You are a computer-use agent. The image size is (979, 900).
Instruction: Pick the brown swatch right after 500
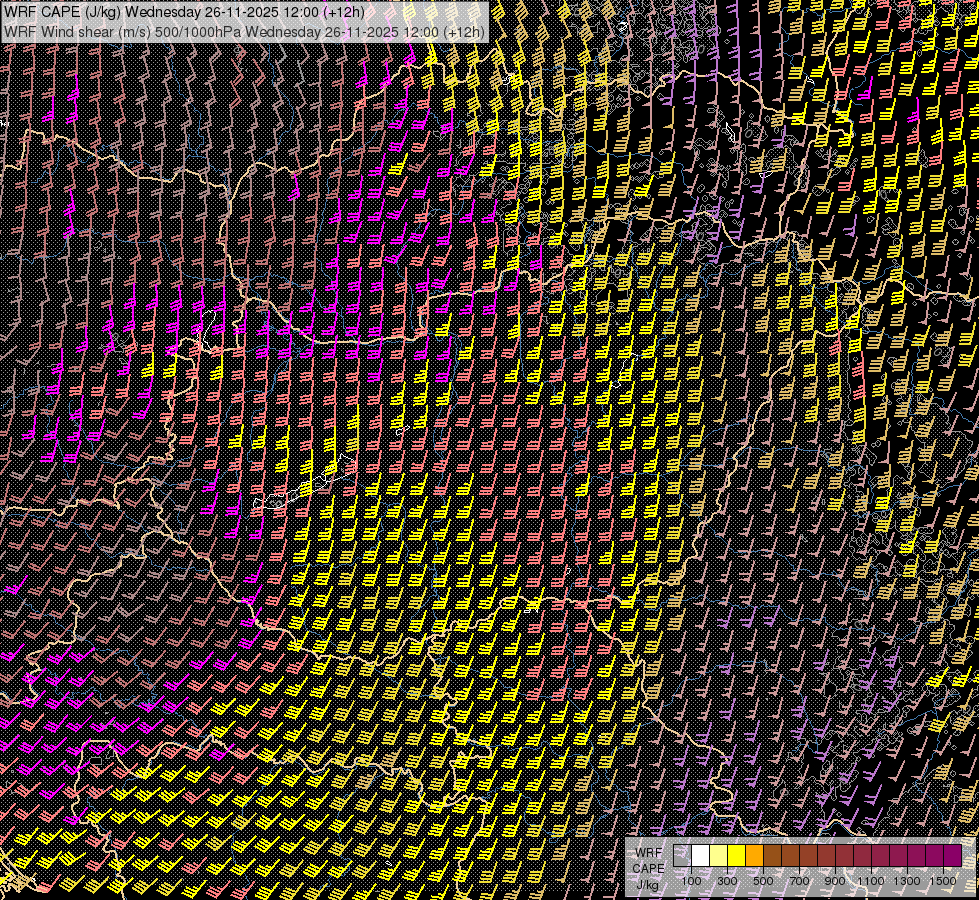coord(772,856)
